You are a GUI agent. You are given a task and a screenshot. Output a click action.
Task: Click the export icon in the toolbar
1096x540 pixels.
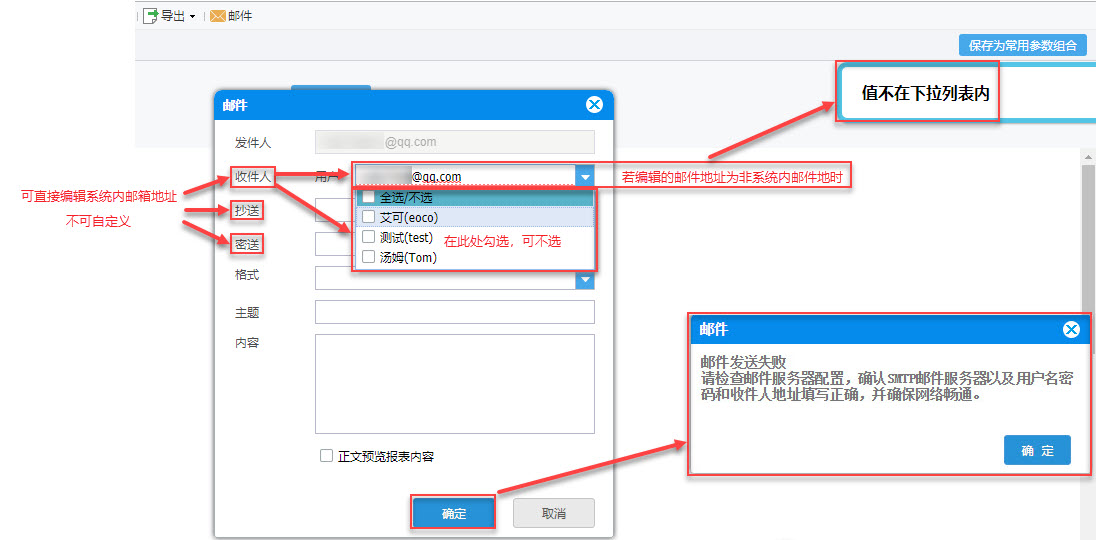[151, 15]
